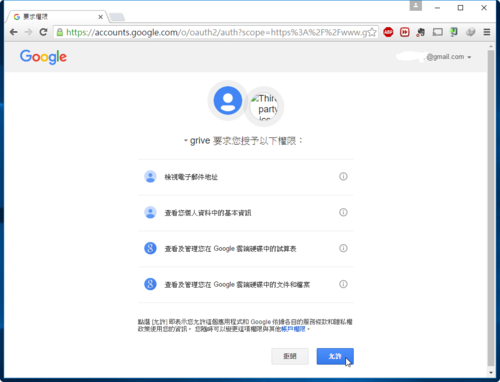Show info for email address permission
Screen dimensions: 500x382
(x=343, y=176)
